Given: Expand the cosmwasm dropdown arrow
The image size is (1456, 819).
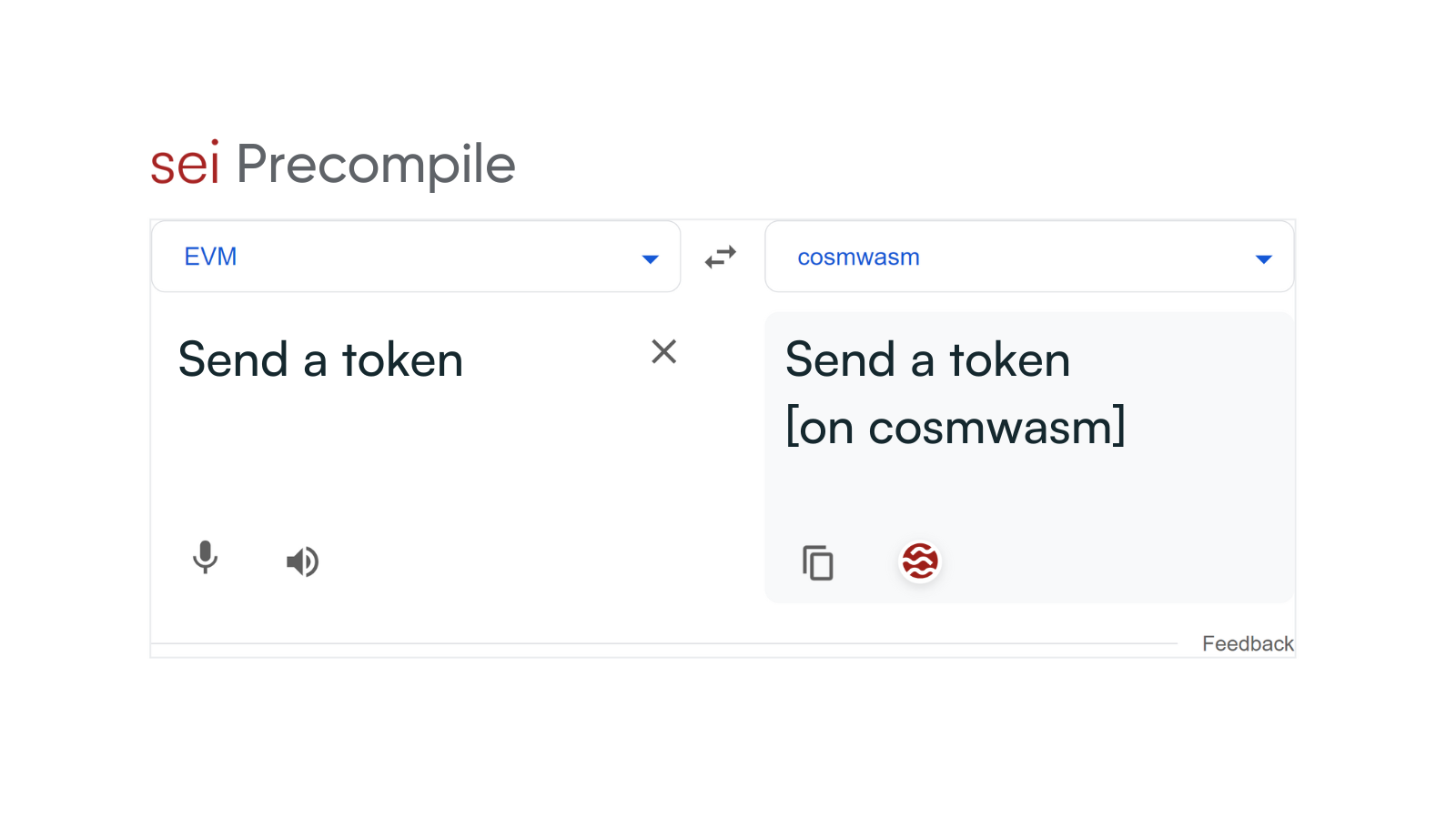Looking at the screenshot, I should (1263, 259).
